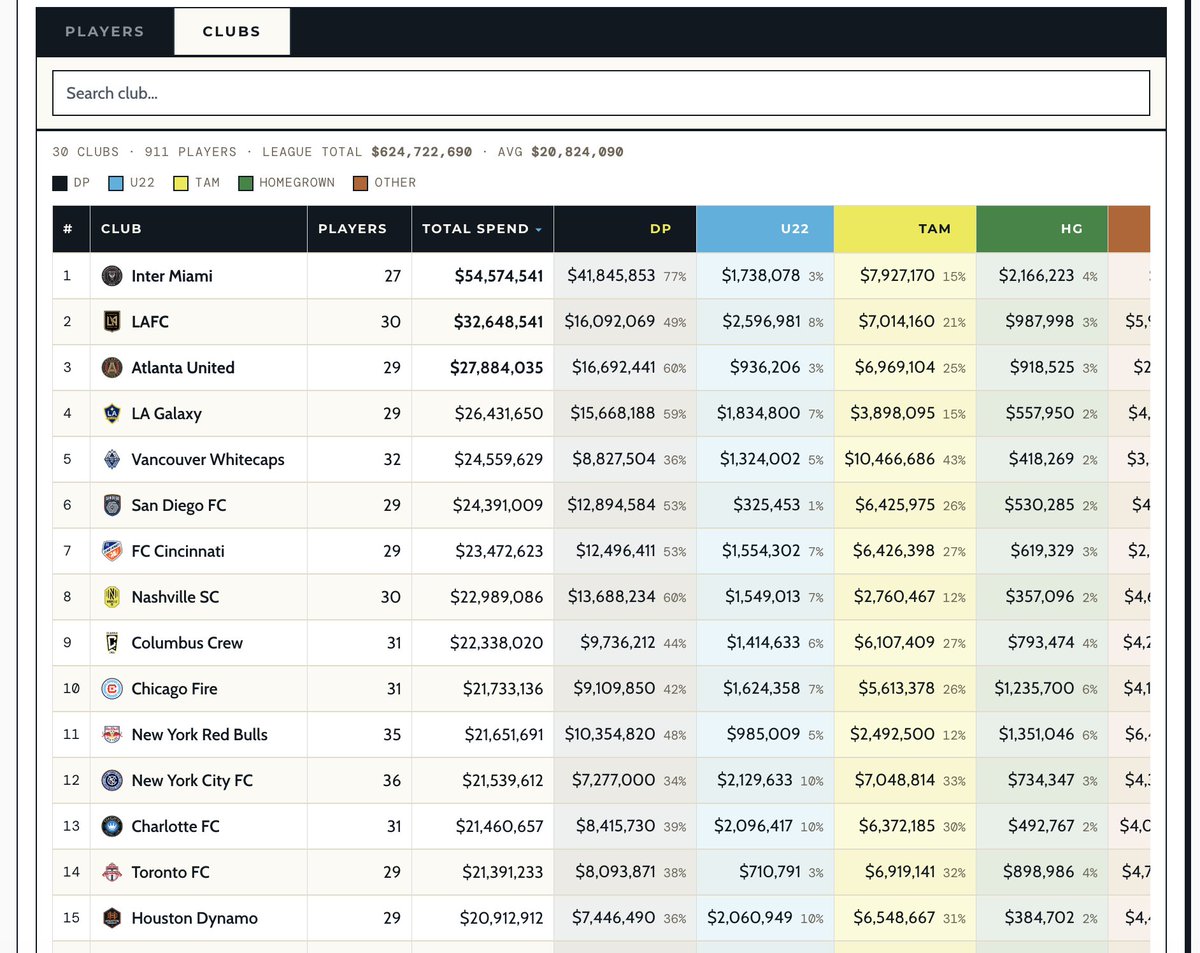The image size is (1200, 953).
Task: Sort by Total Spend column arrow
Action: click(539, 230)
